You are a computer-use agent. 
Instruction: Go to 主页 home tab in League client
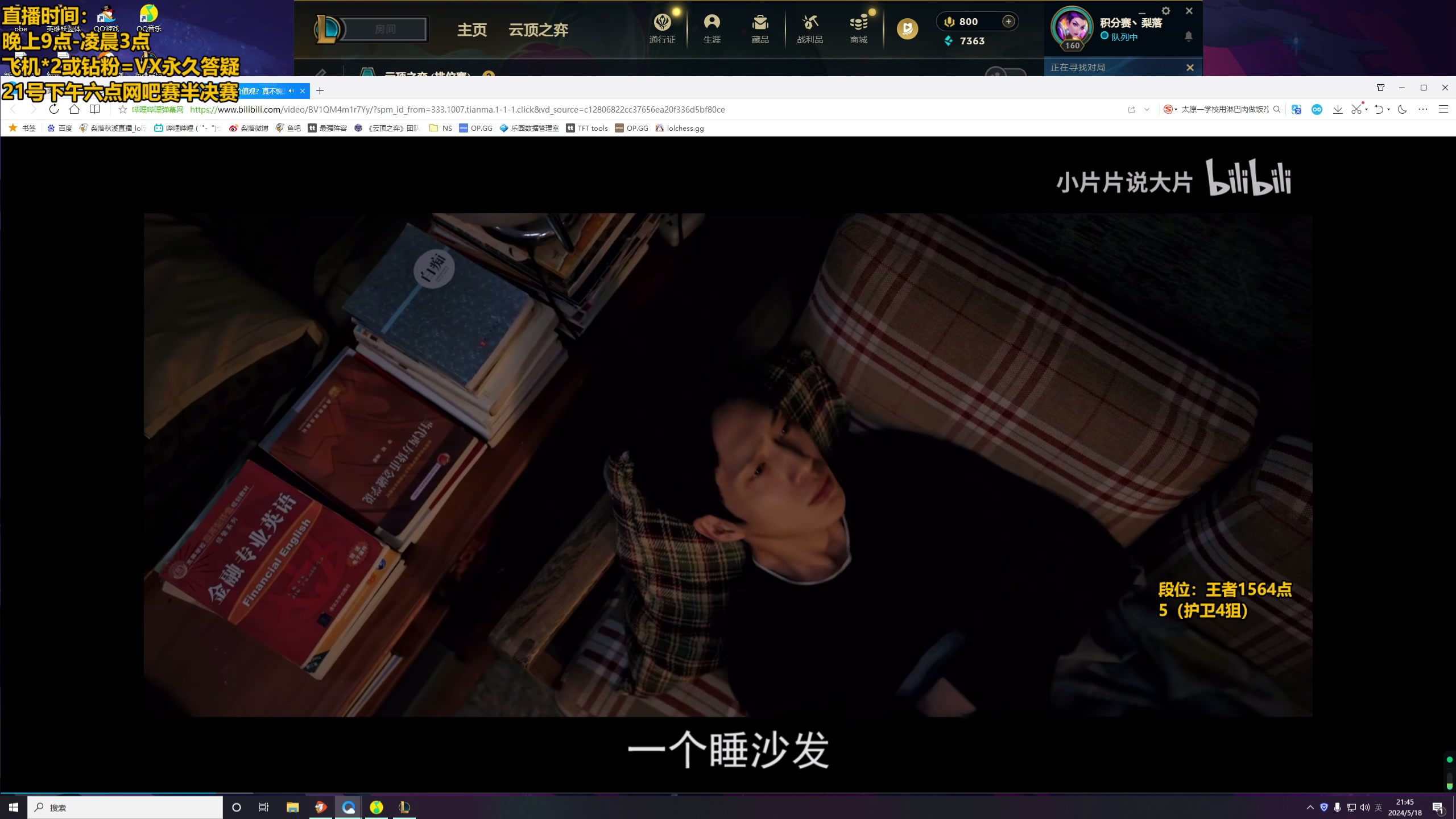[x=472, y=30]
